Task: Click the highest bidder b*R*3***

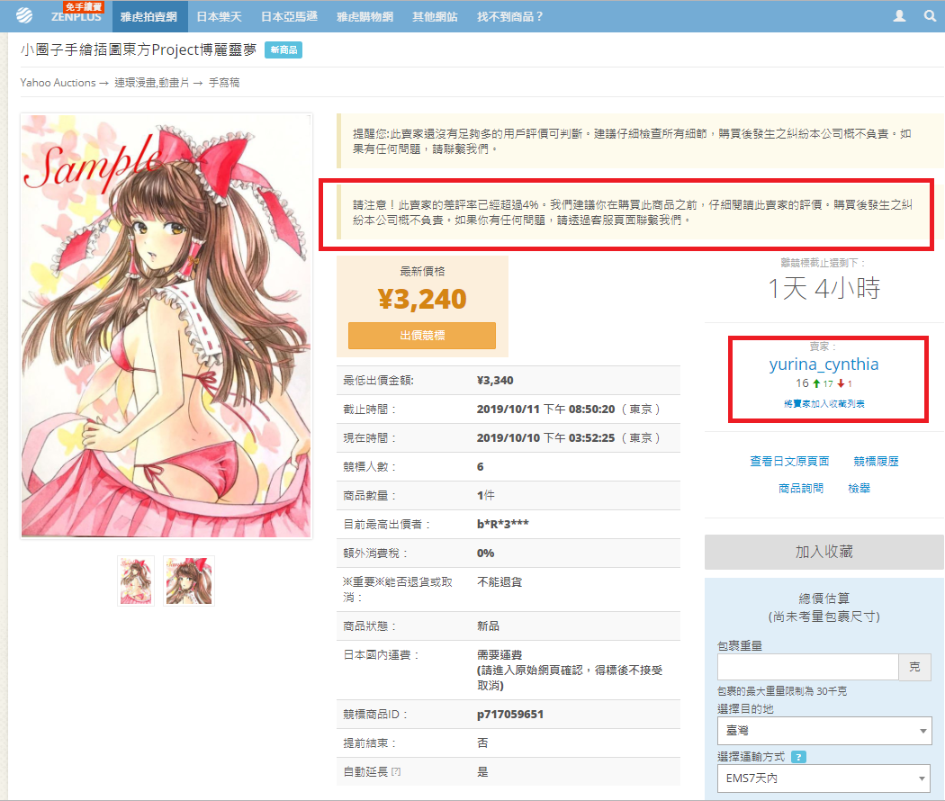Action: pos(503,524)
